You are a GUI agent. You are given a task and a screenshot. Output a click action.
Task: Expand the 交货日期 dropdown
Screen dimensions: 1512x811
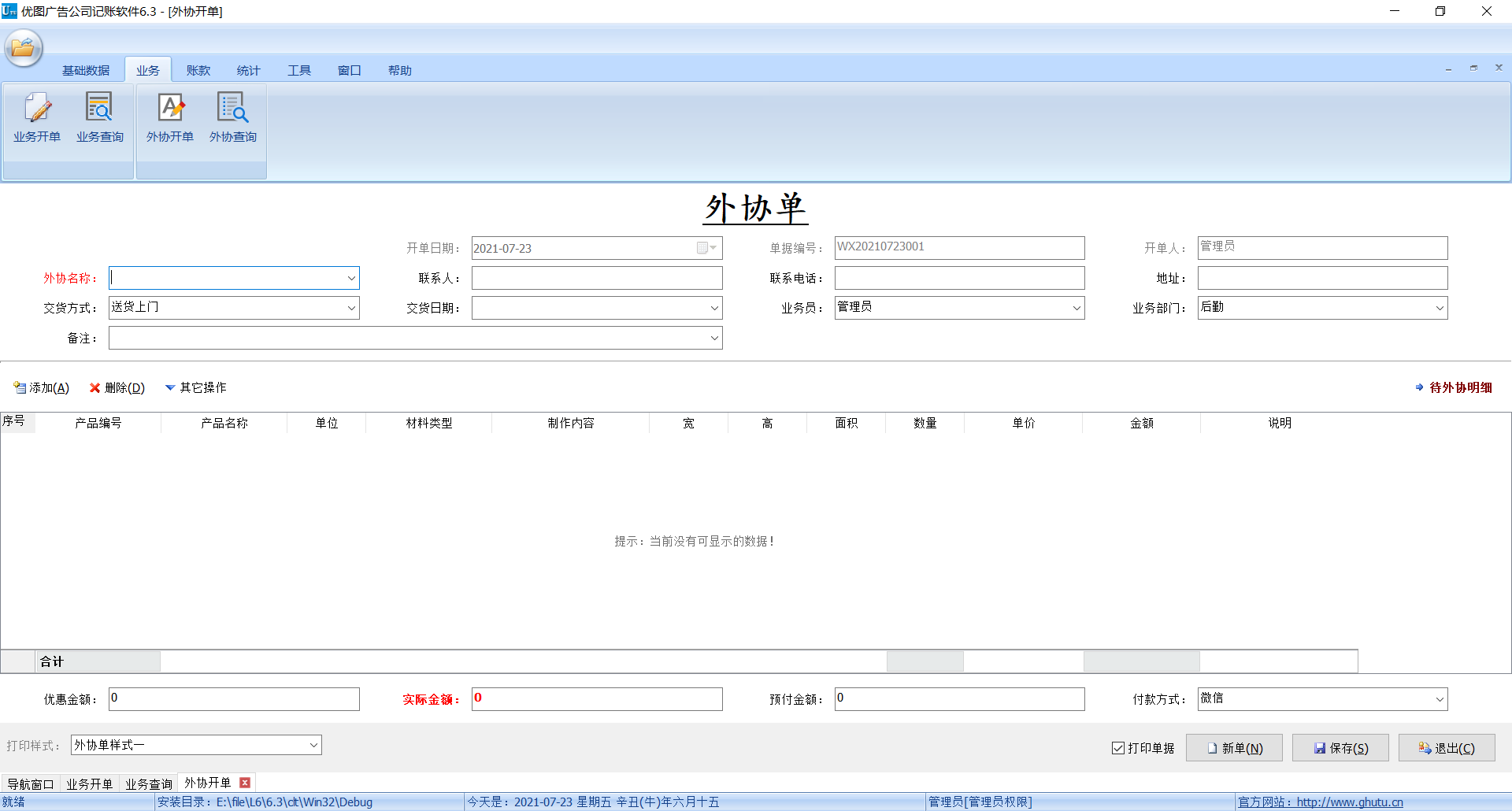pyautogui.click(x=714, y=308)
